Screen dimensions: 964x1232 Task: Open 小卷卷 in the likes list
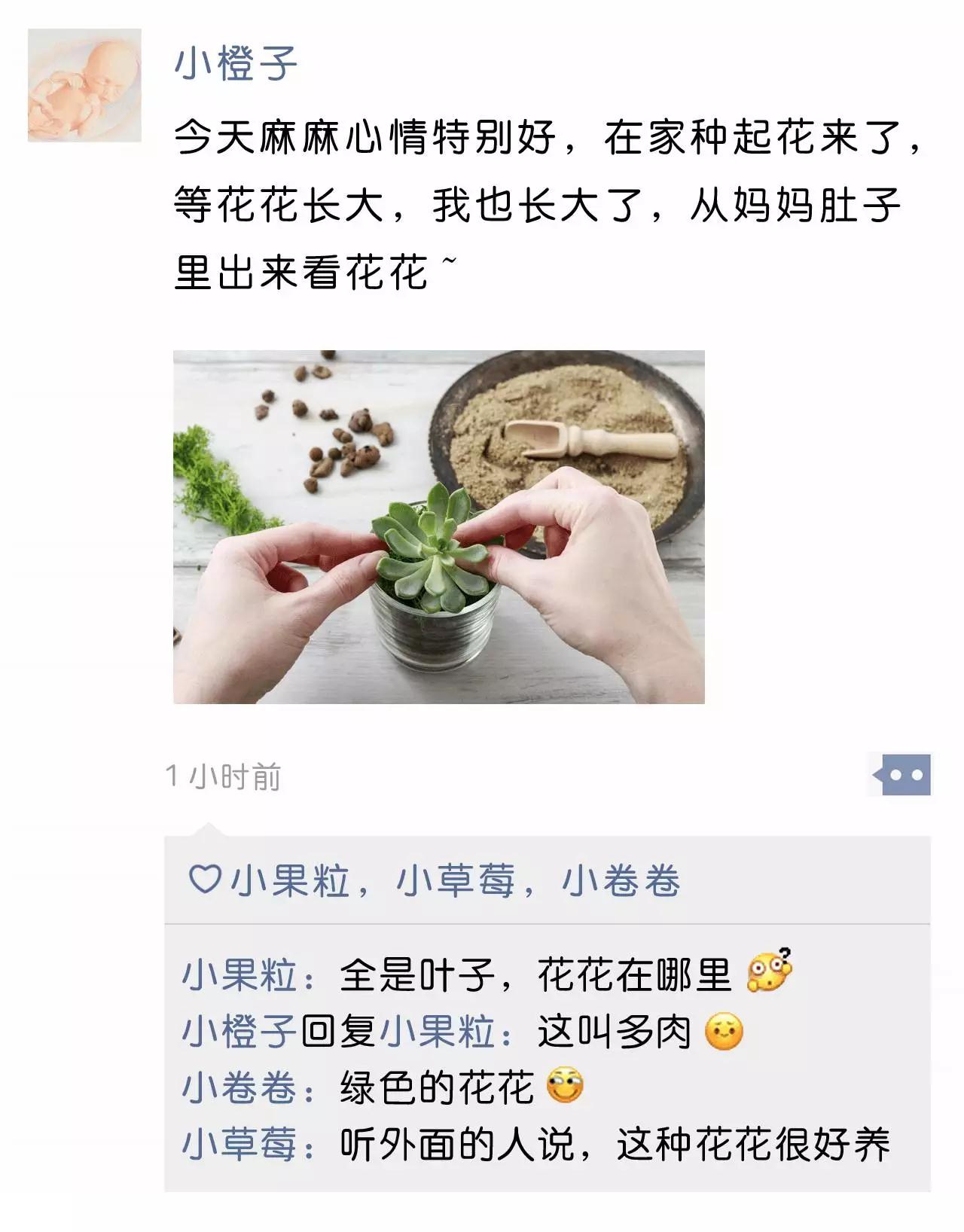point(621,880)
